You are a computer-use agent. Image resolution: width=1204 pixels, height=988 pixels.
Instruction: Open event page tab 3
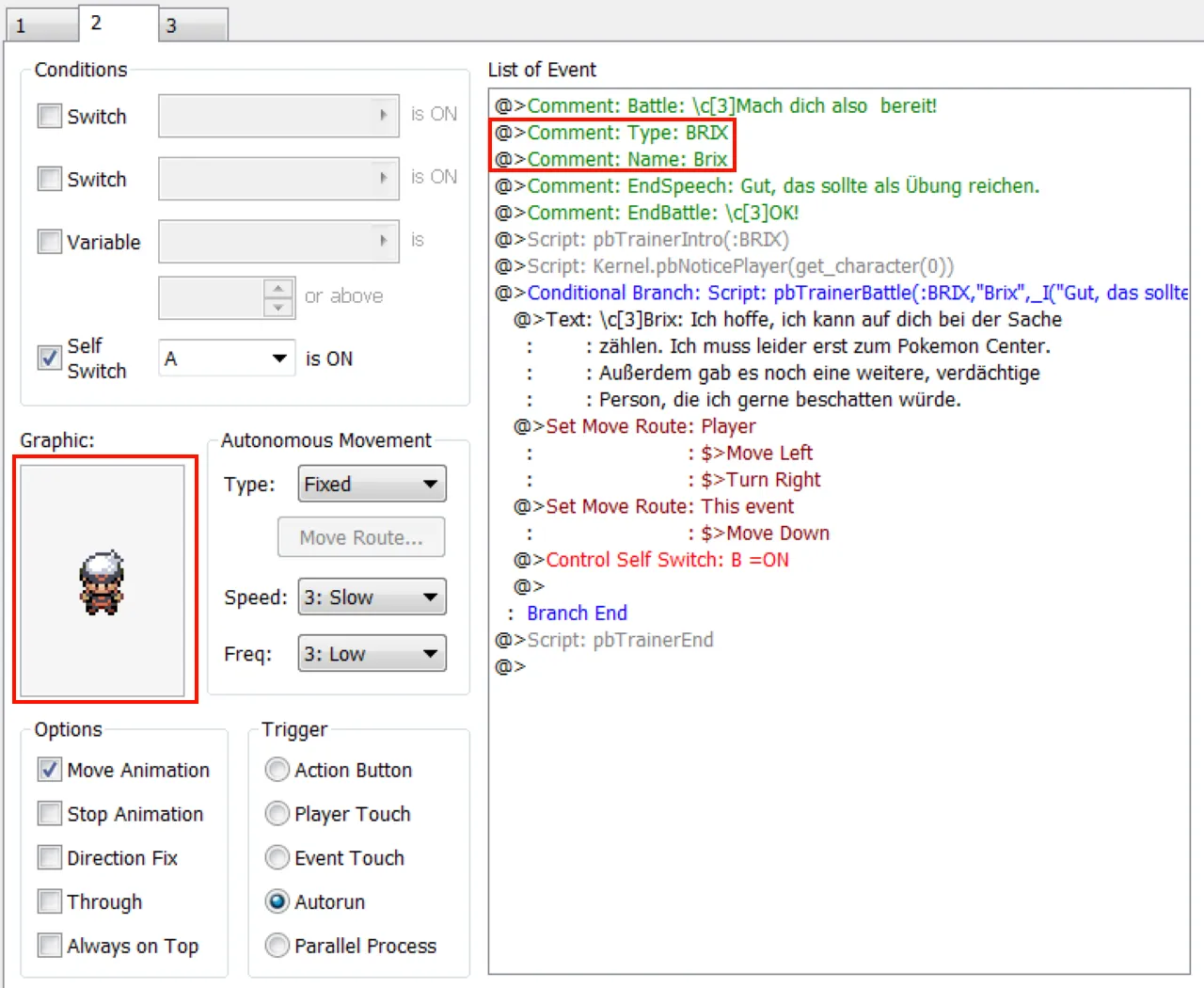[193, 25]
